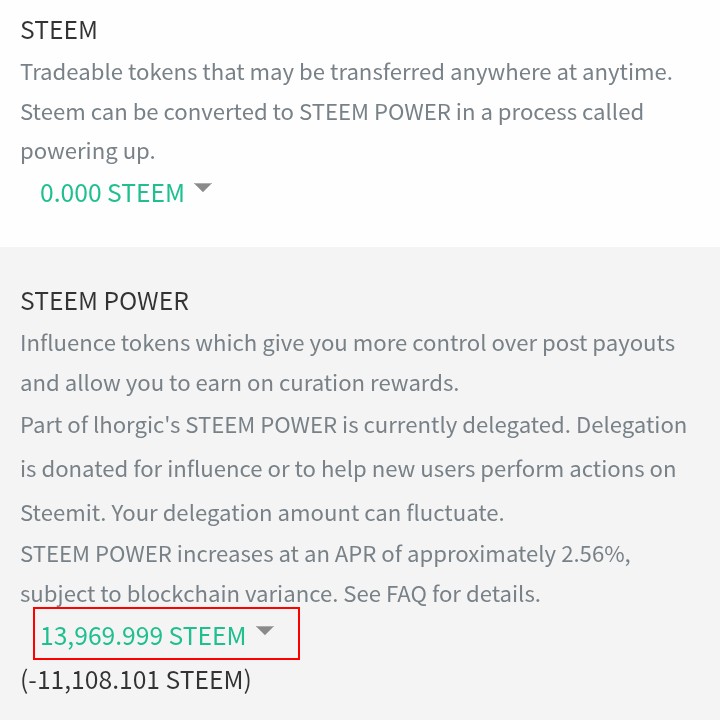Expand the 13,969.999 STEEM power menu
The width and height of the screenshot is (720, 720).
(143, 636)
